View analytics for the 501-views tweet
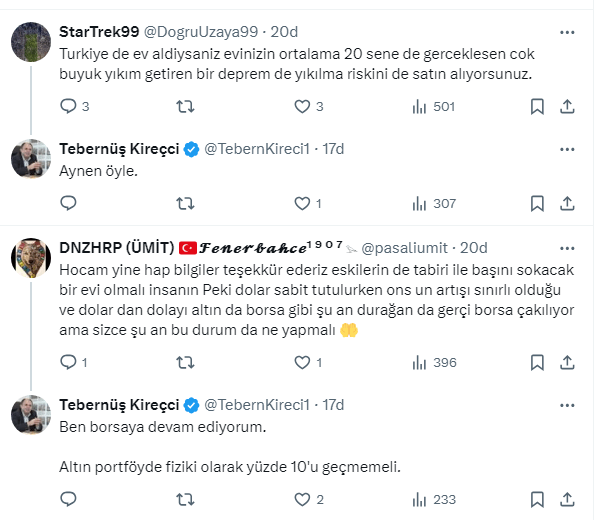609x520 pixels. click(x=417, y=106)
